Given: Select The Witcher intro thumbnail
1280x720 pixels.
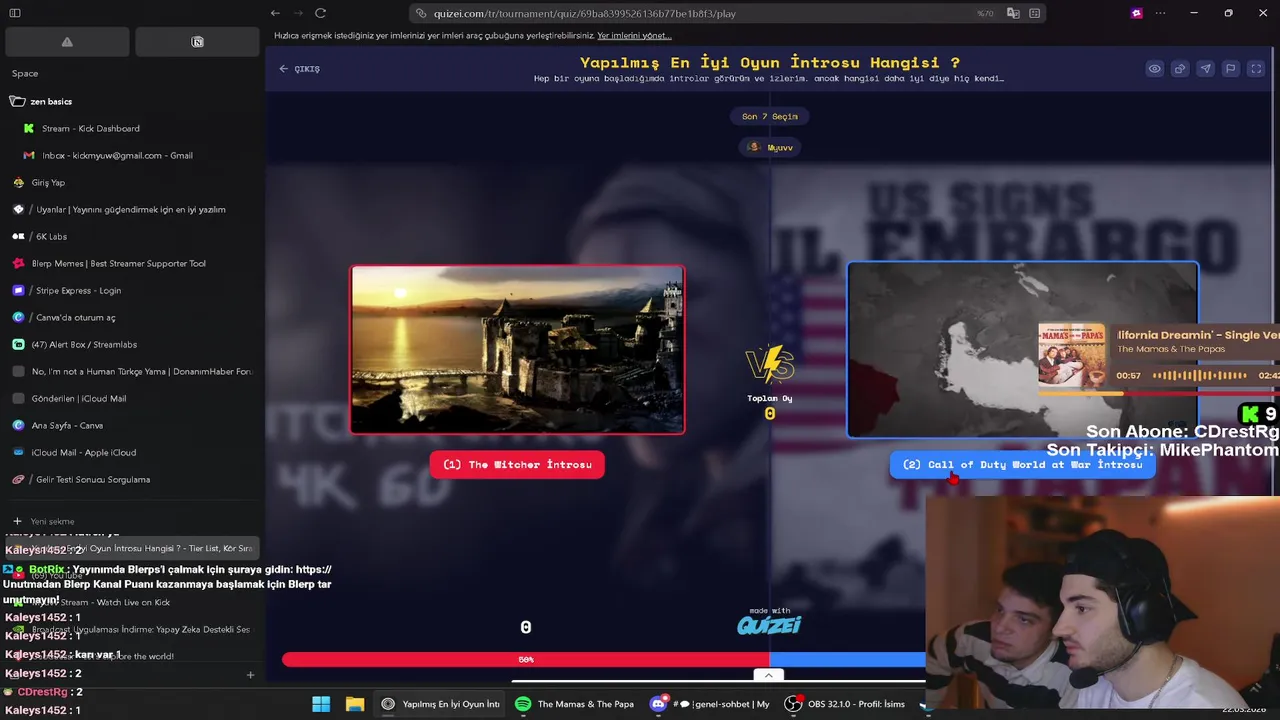Looking at the screenshot, I should pos(517,349).
